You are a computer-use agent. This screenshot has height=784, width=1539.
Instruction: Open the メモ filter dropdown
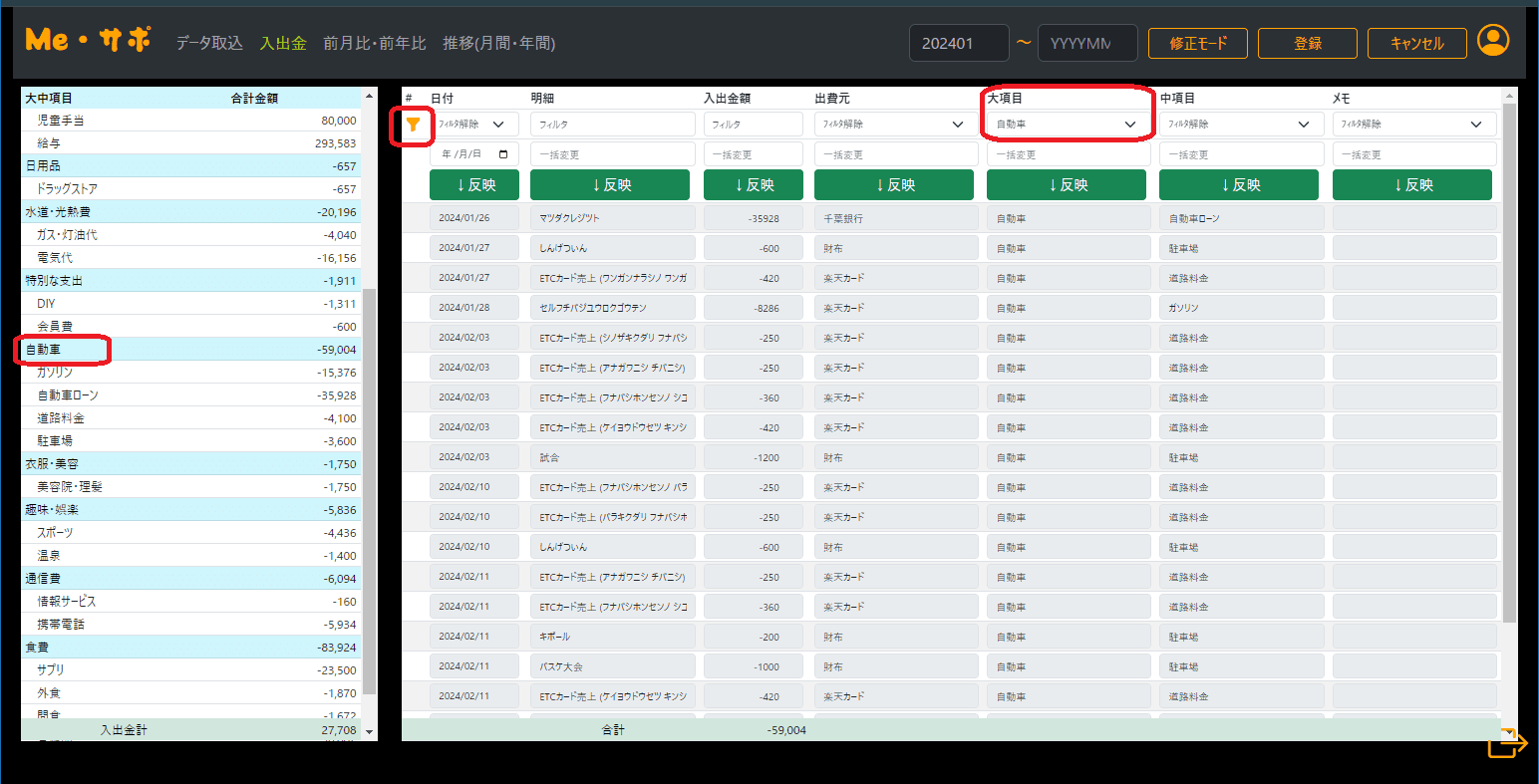[x=1412, y=125]
